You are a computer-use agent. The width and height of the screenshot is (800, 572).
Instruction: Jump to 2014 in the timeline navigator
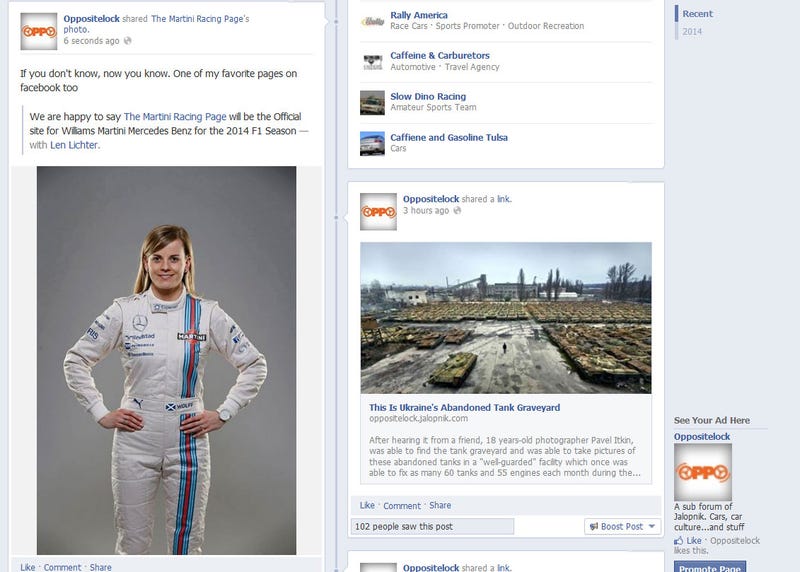[x=692, y=32]
